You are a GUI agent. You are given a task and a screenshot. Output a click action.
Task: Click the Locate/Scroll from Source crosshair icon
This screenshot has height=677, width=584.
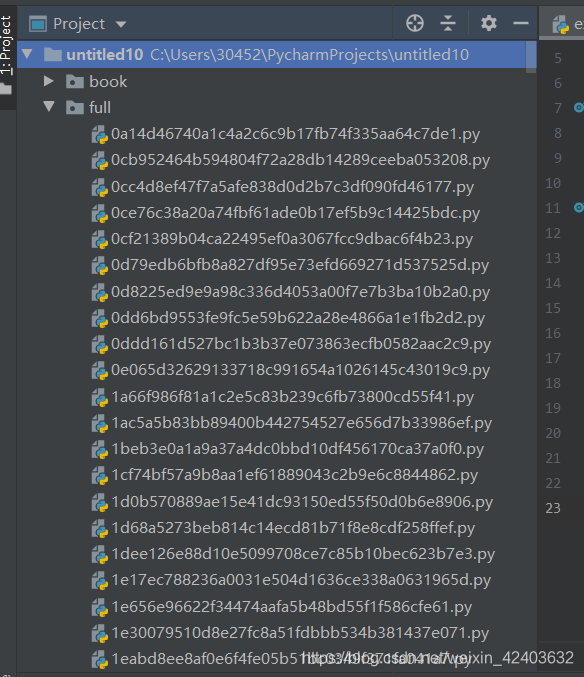pyautogui.click(x=415, y=23)
